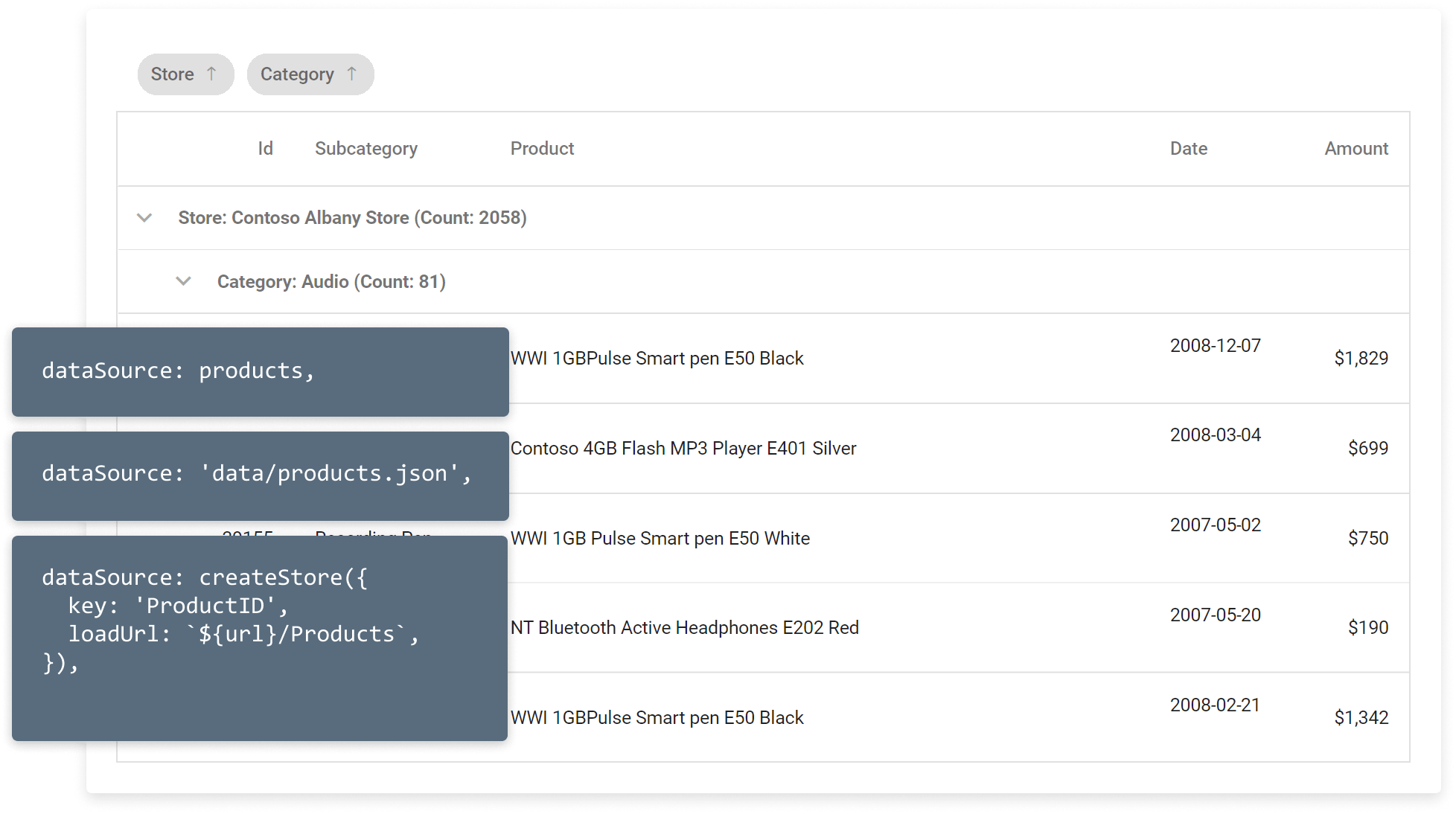Collapse the Audio category group
Viewport: 1456px width, 814px height.
[183, 281]
